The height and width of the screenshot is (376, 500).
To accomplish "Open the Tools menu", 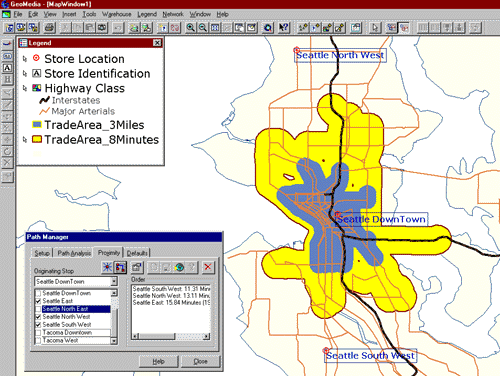I will coord(89,14).
